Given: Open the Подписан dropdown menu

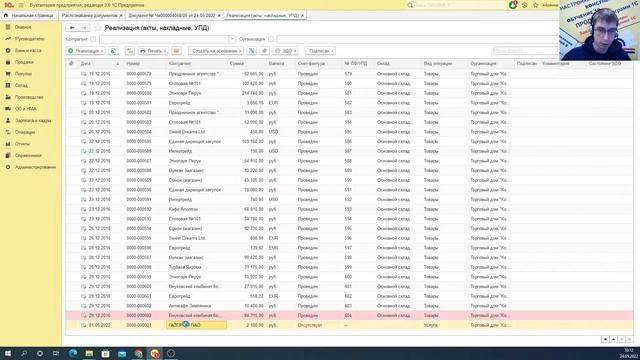Looking at the screenshot, I should coord(320,51).
